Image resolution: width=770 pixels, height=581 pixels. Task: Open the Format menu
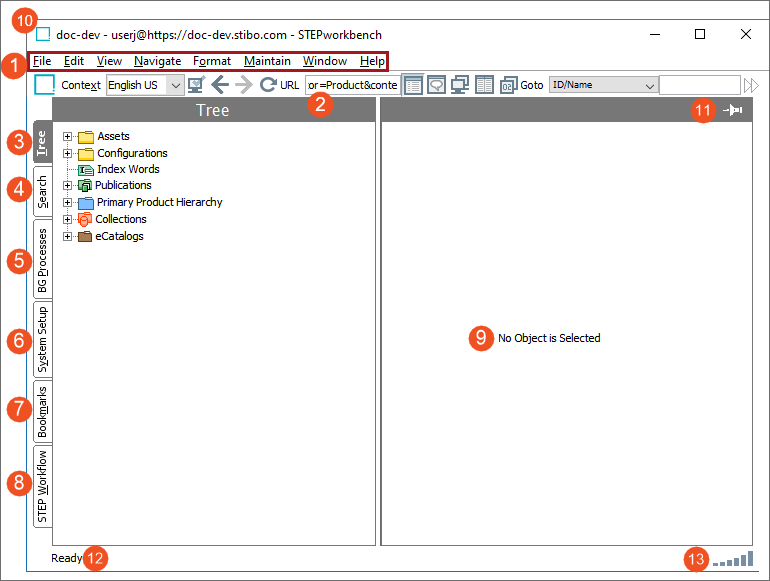pos(212,61)
